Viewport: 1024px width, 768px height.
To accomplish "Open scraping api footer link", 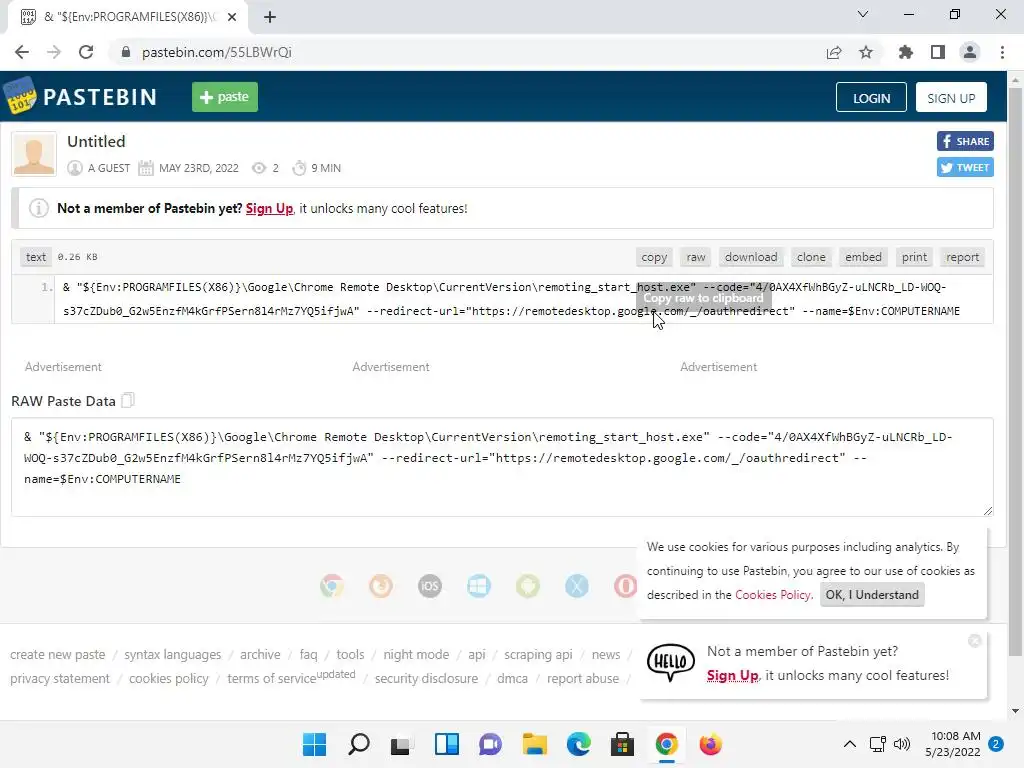I will pos(538,654).
